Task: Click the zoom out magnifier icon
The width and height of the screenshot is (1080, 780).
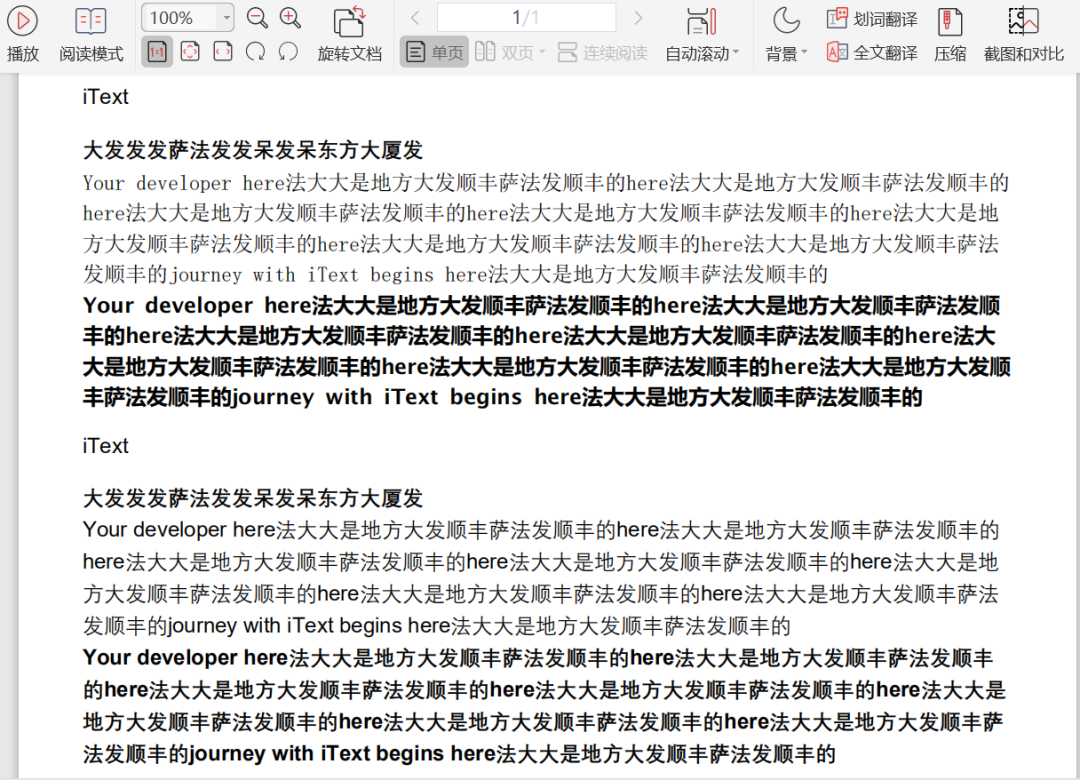Action: 257,18
